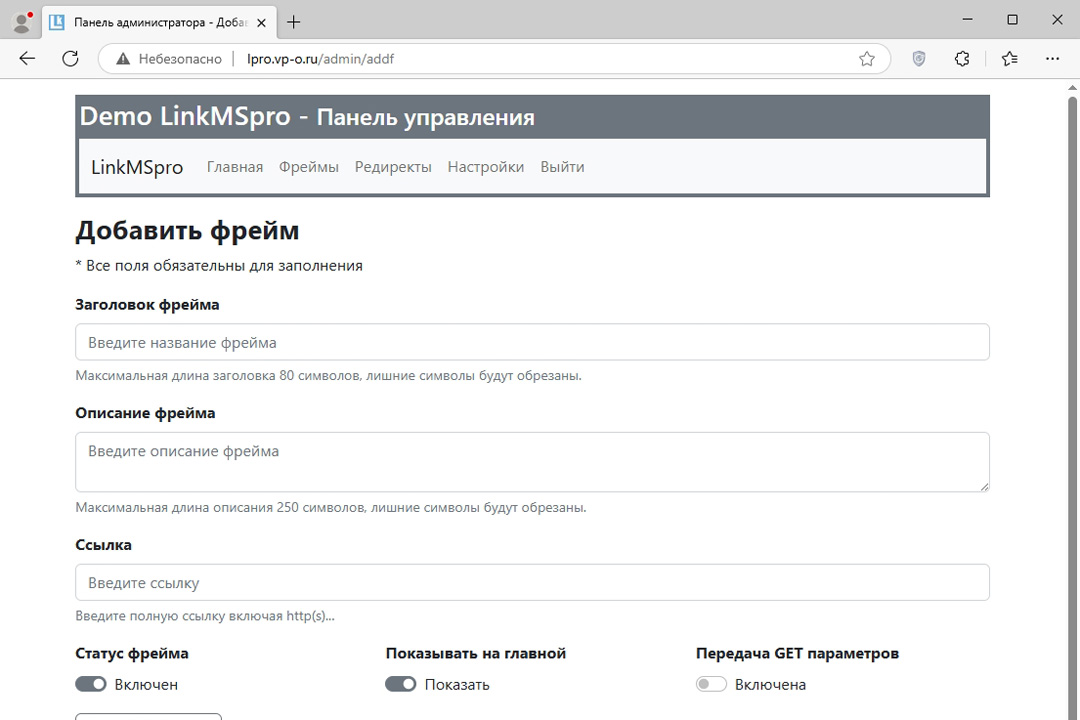Open the Редиректы menu item
This screenshot has height=720, width=1080.
pos(393,167)
